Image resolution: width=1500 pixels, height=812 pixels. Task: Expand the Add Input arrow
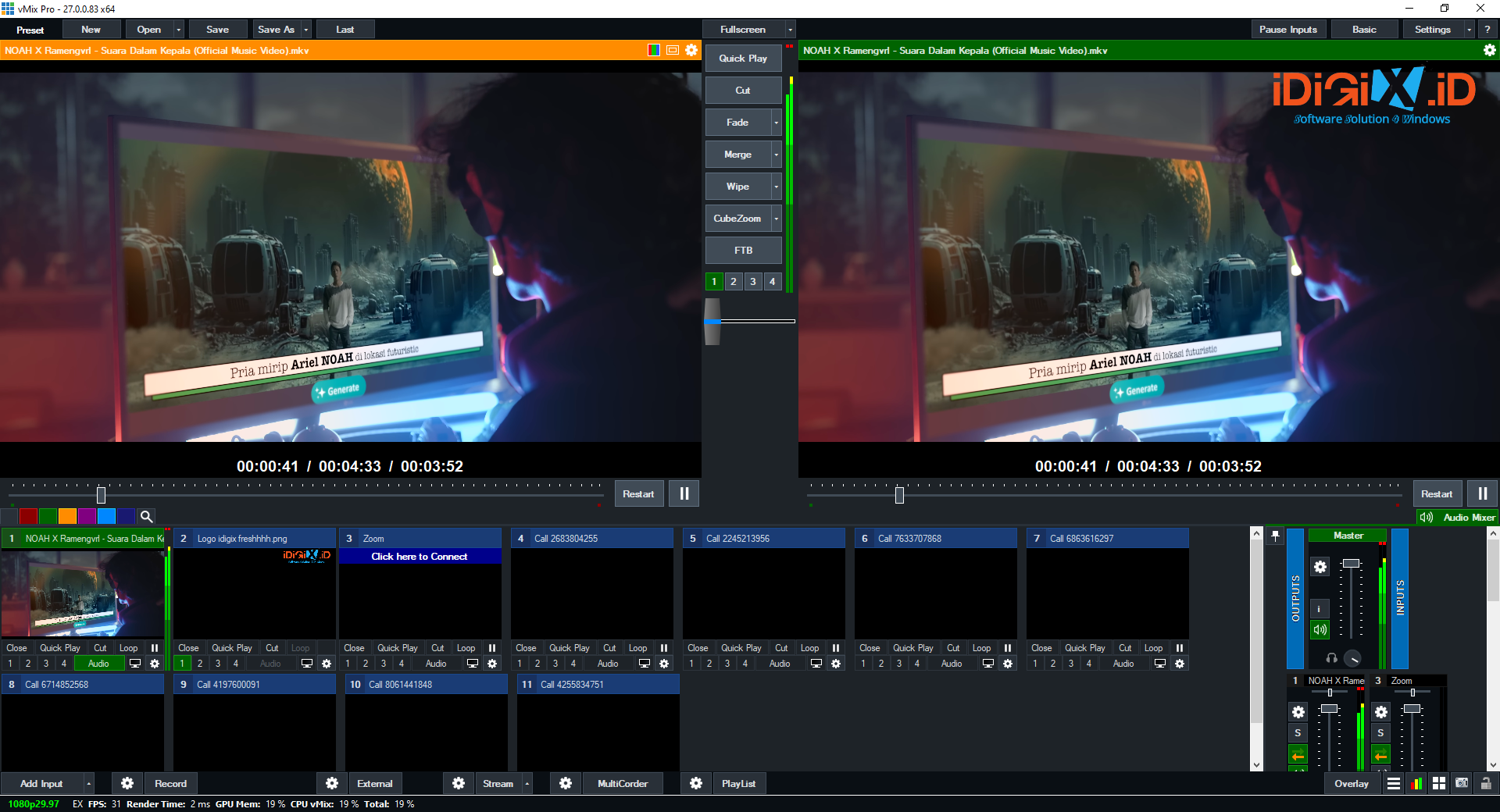(88, 783)
